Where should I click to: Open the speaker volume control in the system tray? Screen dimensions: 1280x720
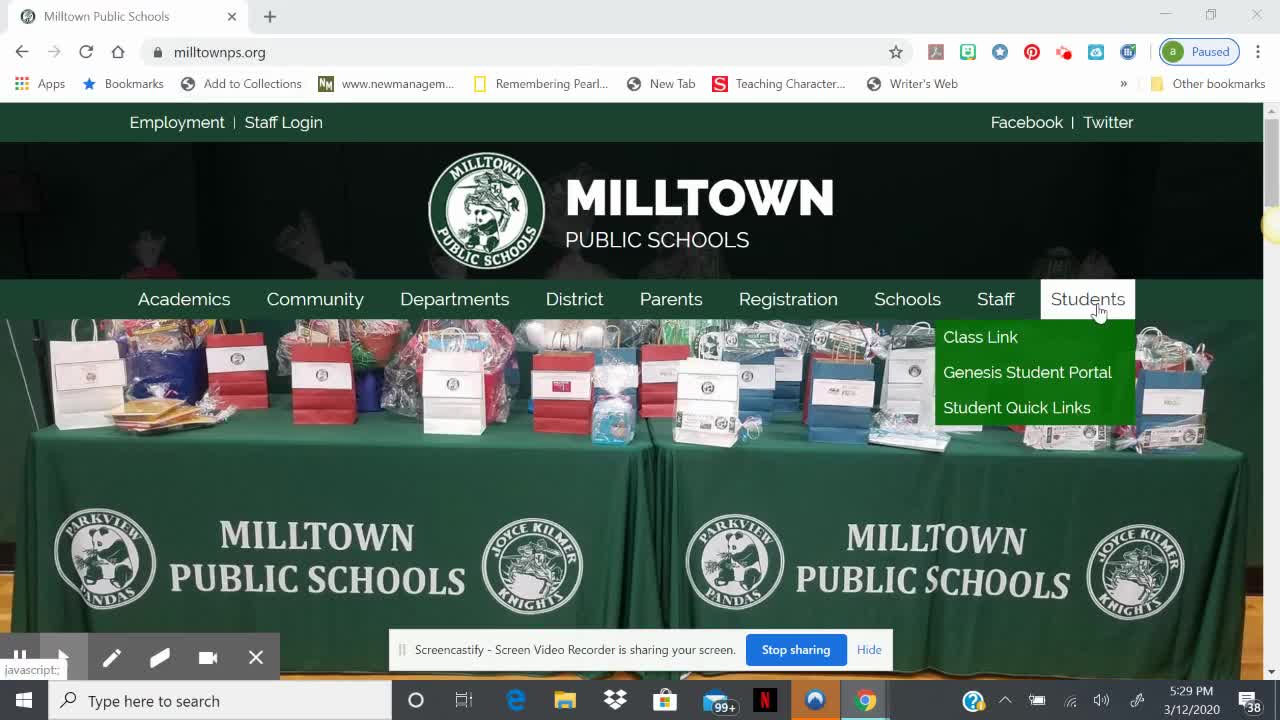point(1101,699)
